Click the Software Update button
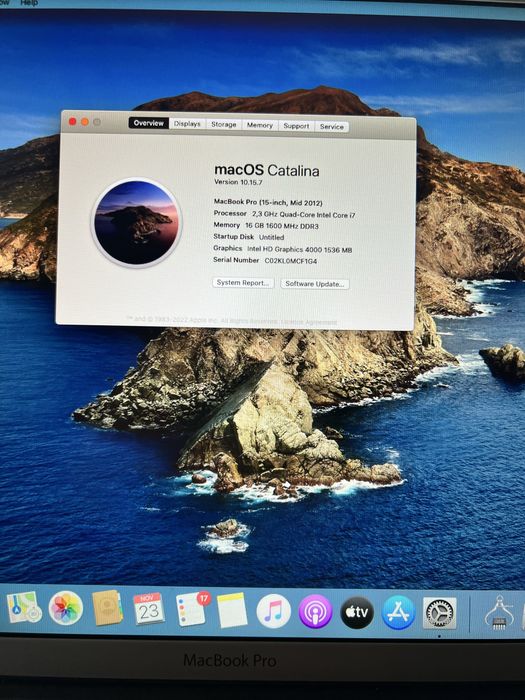The height and width of the screenshot is (700, 525). click(315, 284)
